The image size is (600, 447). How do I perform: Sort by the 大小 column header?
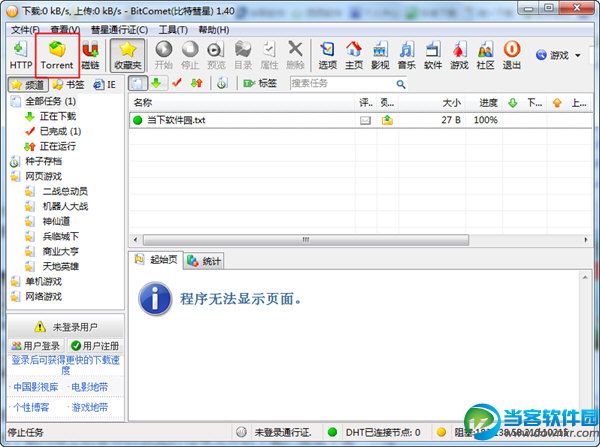(432, 103)
